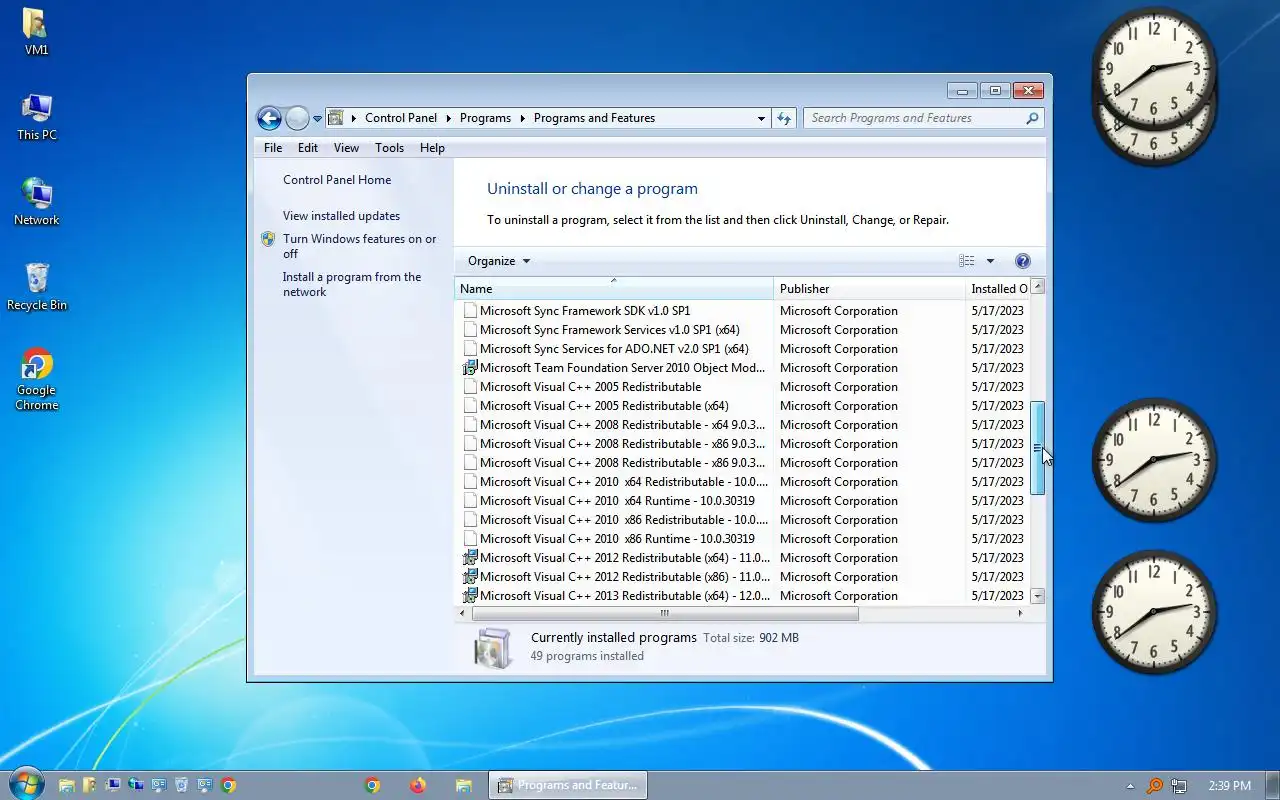Show hidden tray icons arrow
1280x800 pixels.
[x=1130, y=786]
